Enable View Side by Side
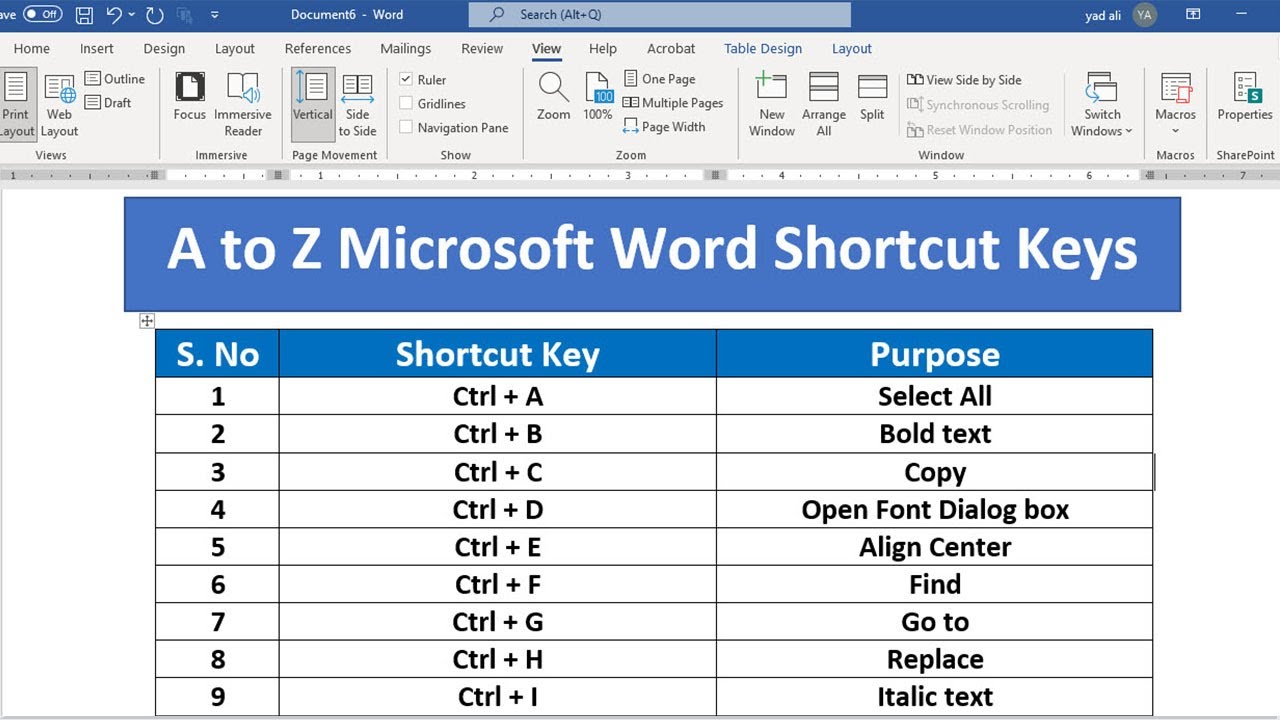The height and width of the screenshot is (720, 1280). [964, 80]
